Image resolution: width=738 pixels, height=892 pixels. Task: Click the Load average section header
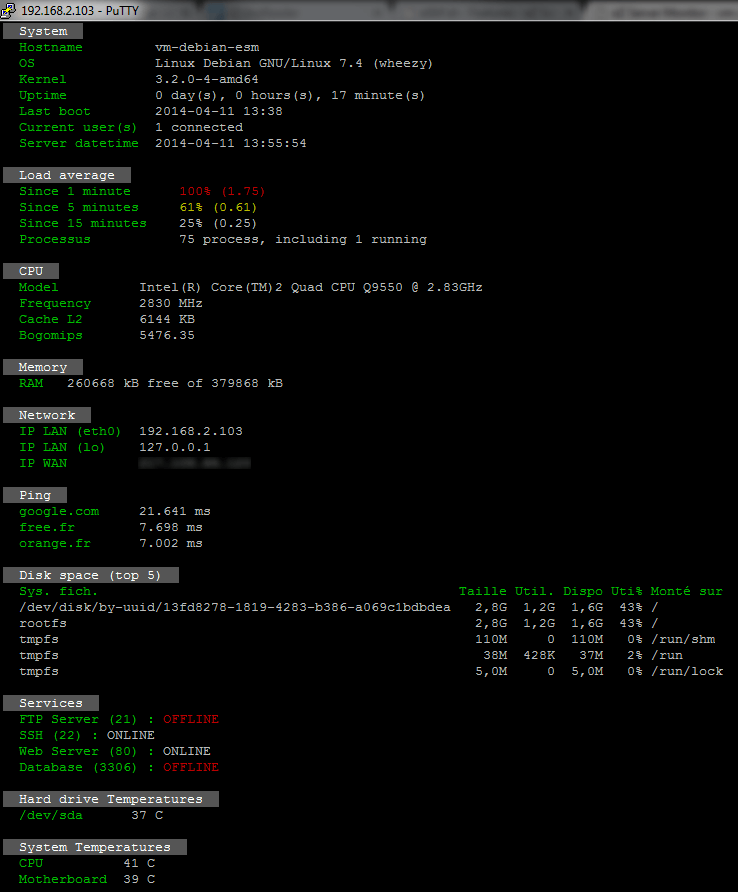[x=67, y=175]
